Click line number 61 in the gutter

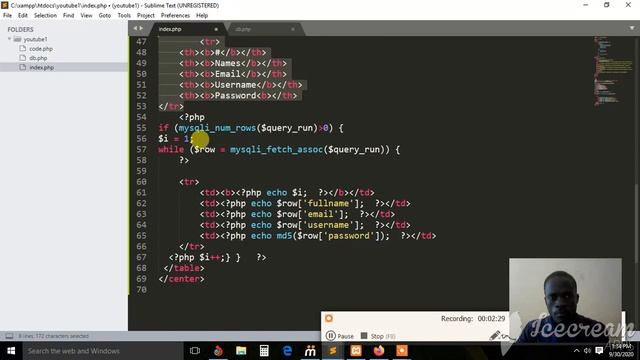(x=141, y=193)
